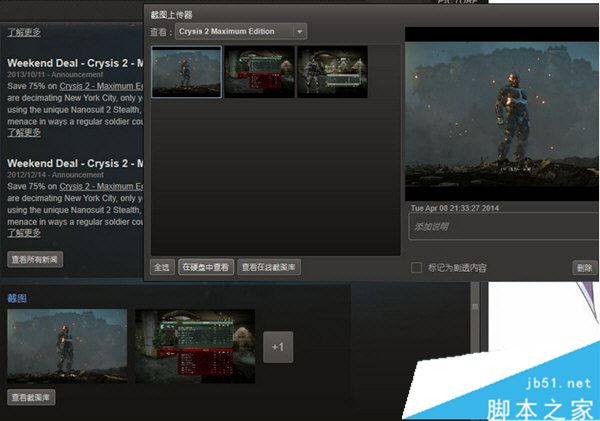This screenshot has width=600, height=421.
Task: Click the 2012/12/14 - Announcement date text
Action: pyautogui.click(x=55, y=175)
